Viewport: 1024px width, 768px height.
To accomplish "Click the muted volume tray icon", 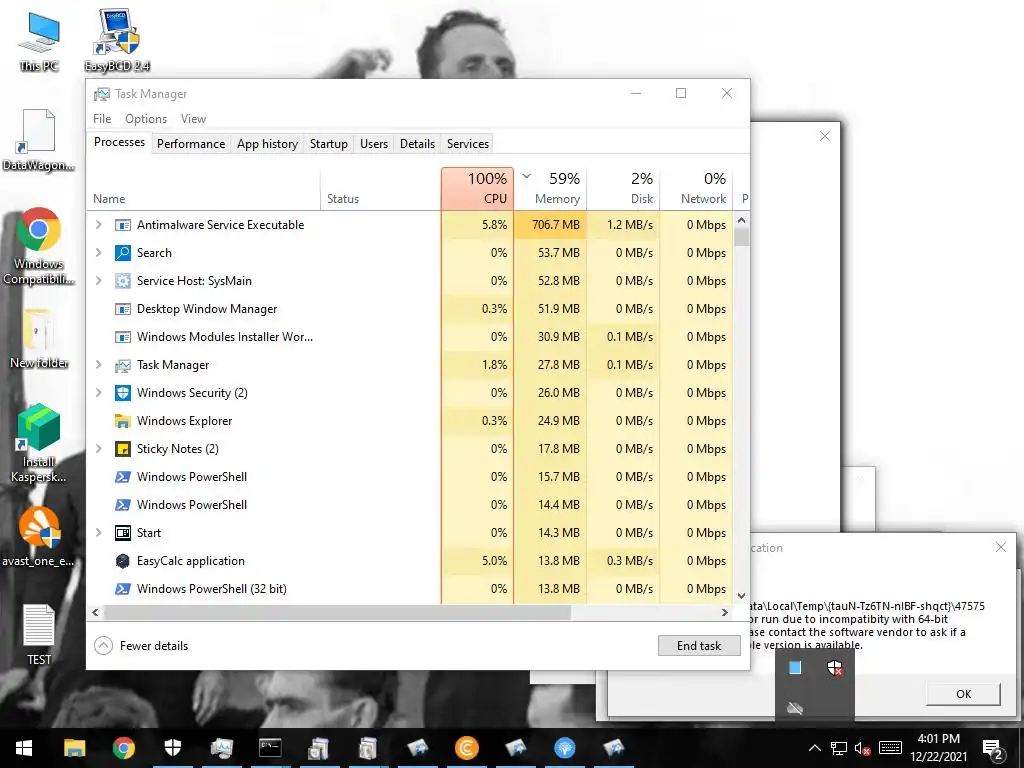I will [x=862, y=748].
